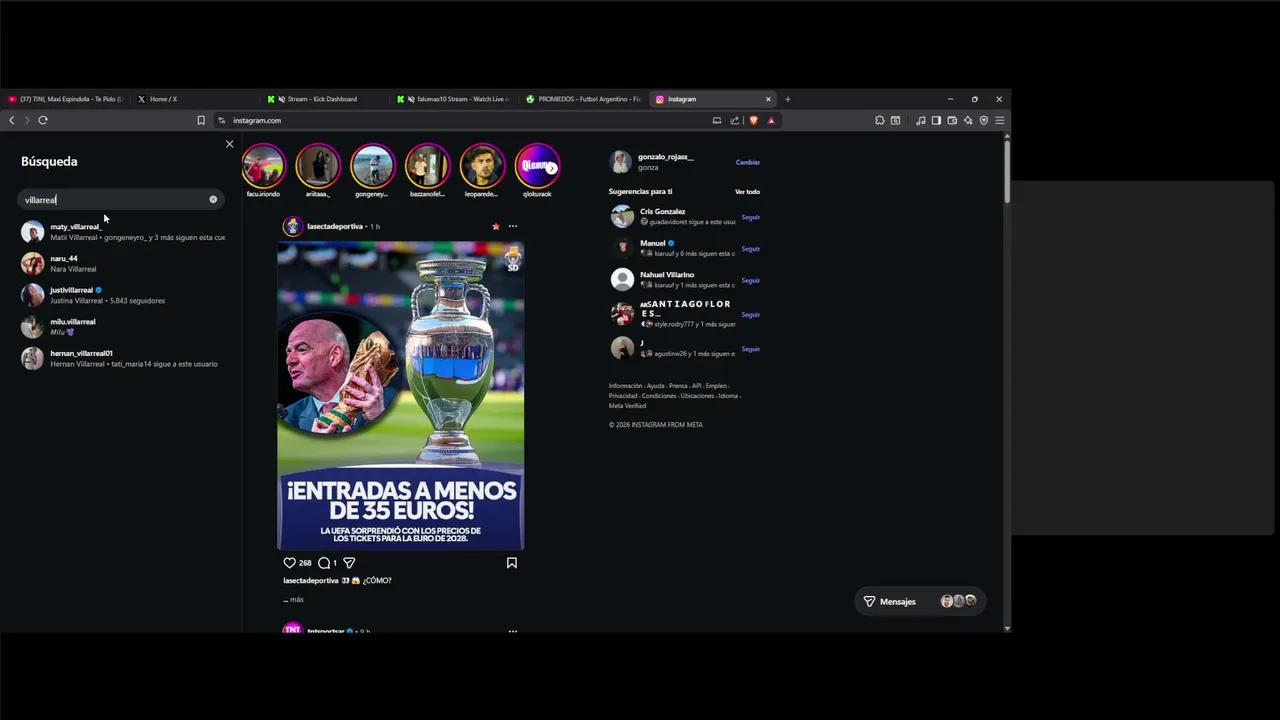Open the Mensajes floating panel

pos(920,601)
